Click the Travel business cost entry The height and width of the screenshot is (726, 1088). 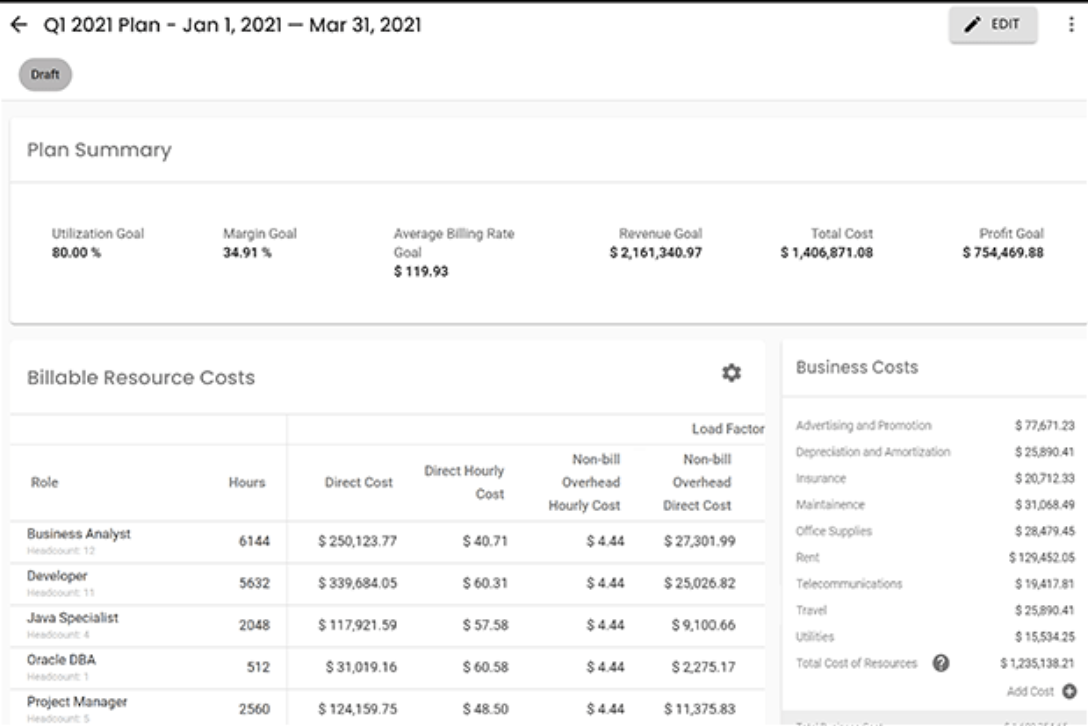[x=811, y=610]
